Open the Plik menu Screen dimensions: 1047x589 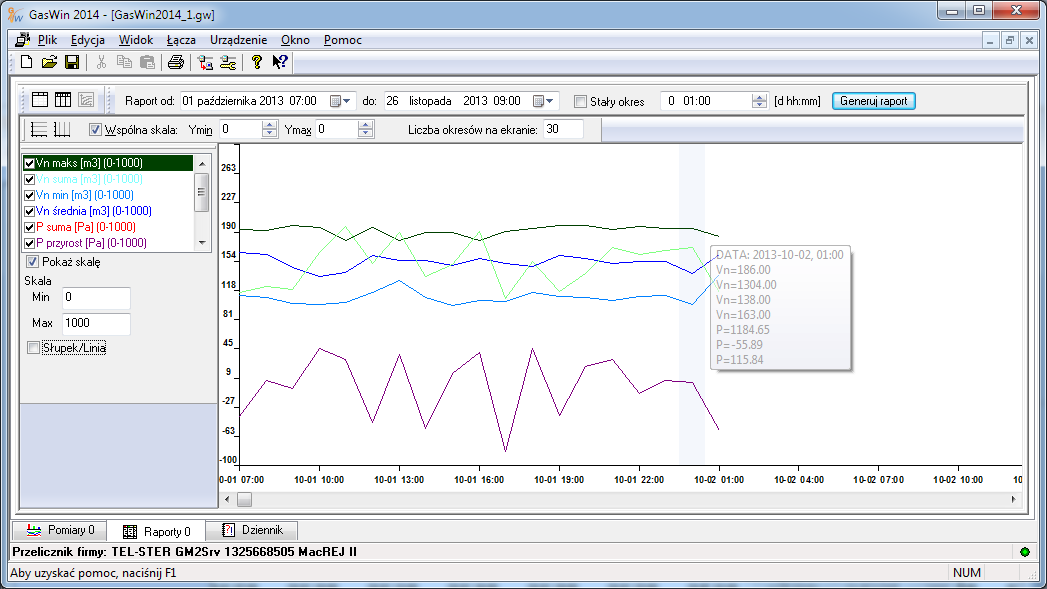(x=47, y=40)
